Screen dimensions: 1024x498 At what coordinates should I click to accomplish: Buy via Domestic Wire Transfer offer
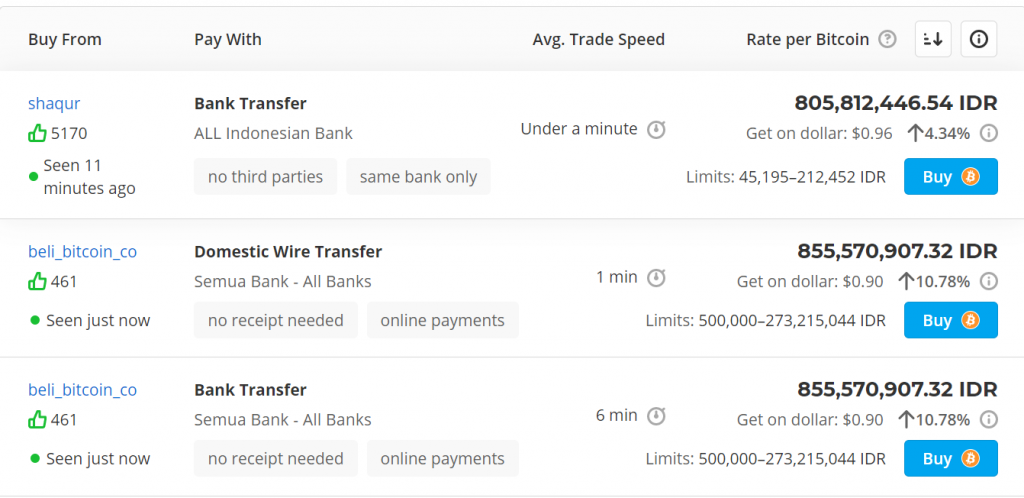click(x=951, y=320)
